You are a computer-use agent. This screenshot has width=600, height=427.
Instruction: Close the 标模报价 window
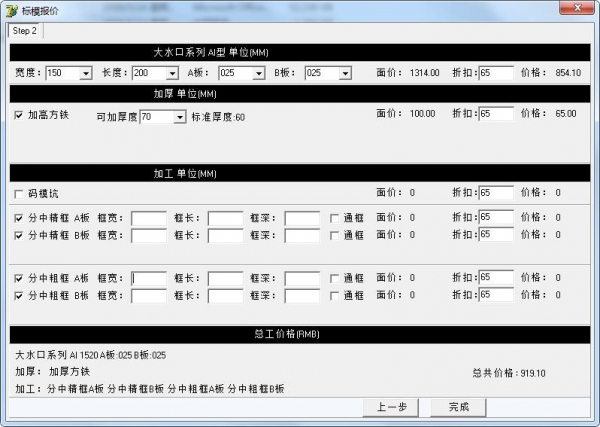(x=577, y=8)
